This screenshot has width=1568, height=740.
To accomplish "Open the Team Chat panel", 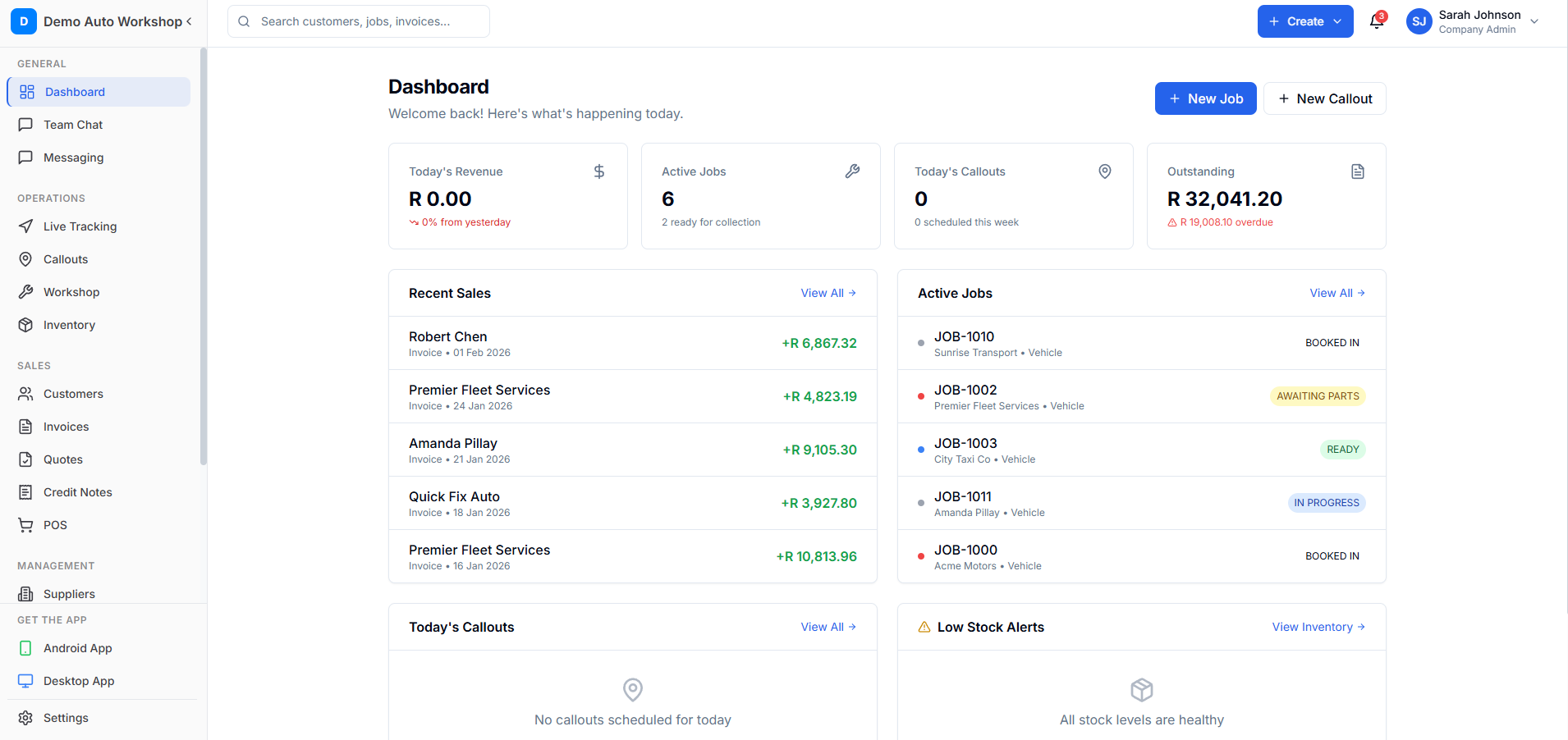I will [x=72, y=125].
